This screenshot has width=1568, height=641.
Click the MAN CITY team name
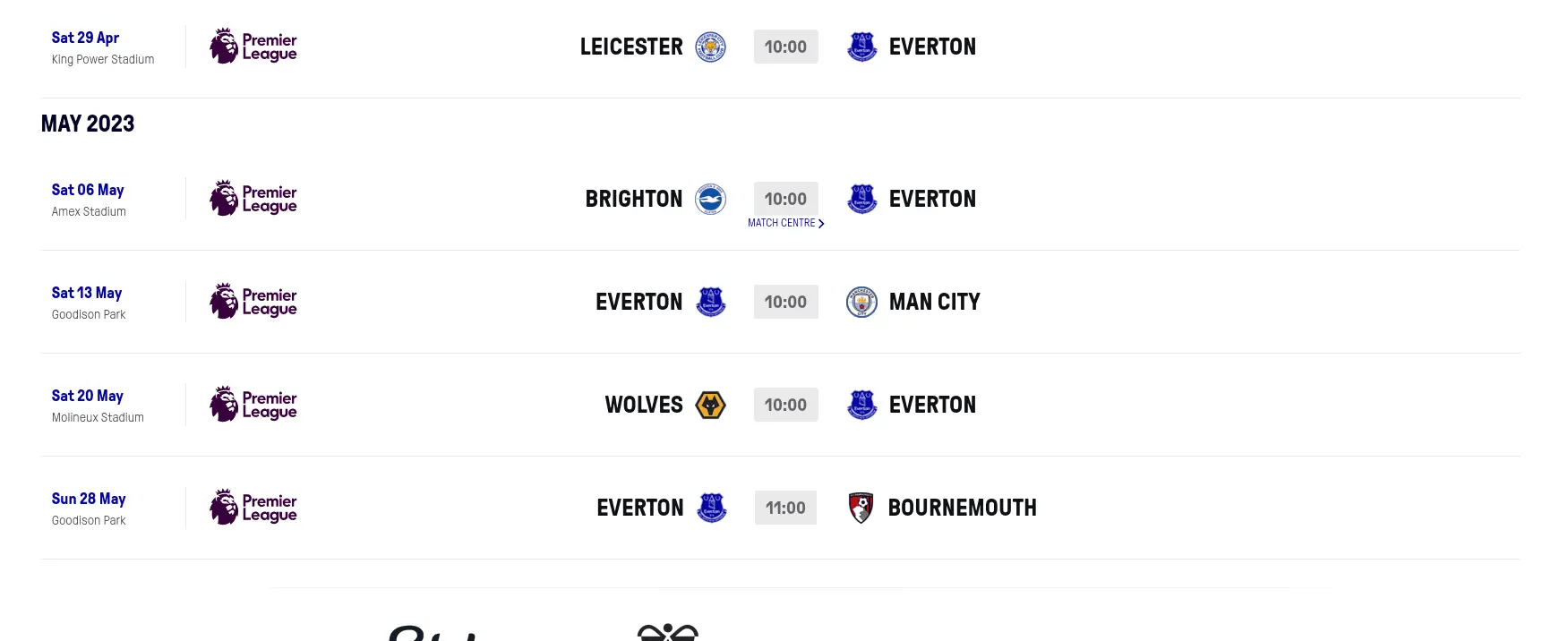(934, 303)
